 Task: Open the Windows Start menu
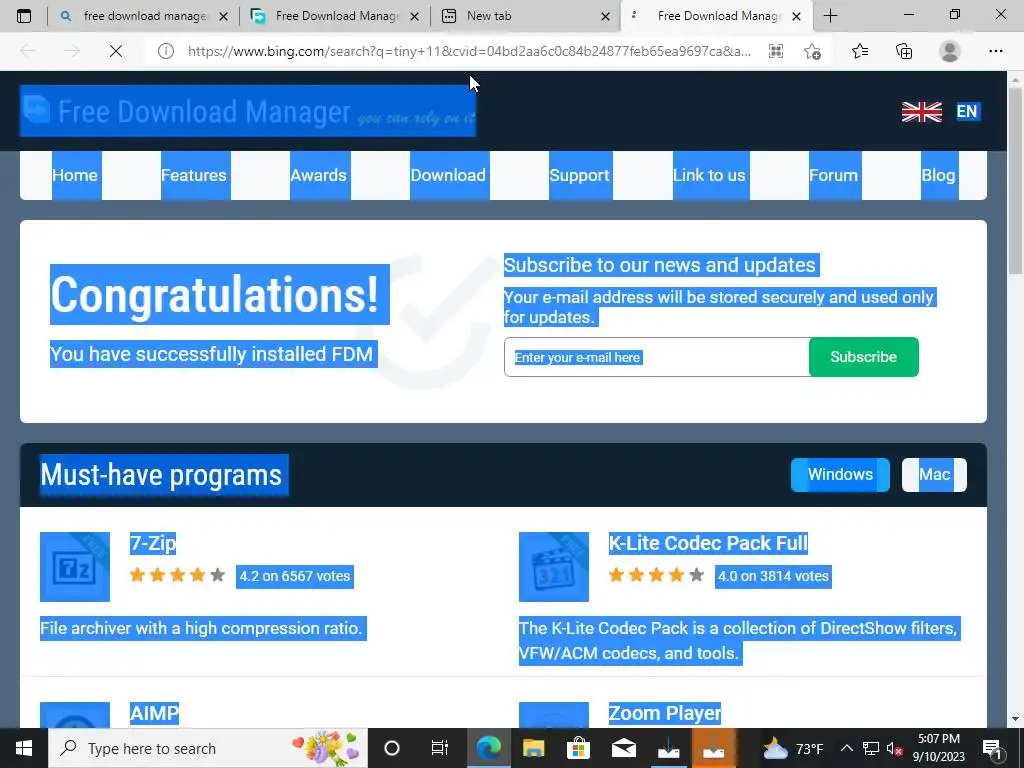tap(24, 748)
